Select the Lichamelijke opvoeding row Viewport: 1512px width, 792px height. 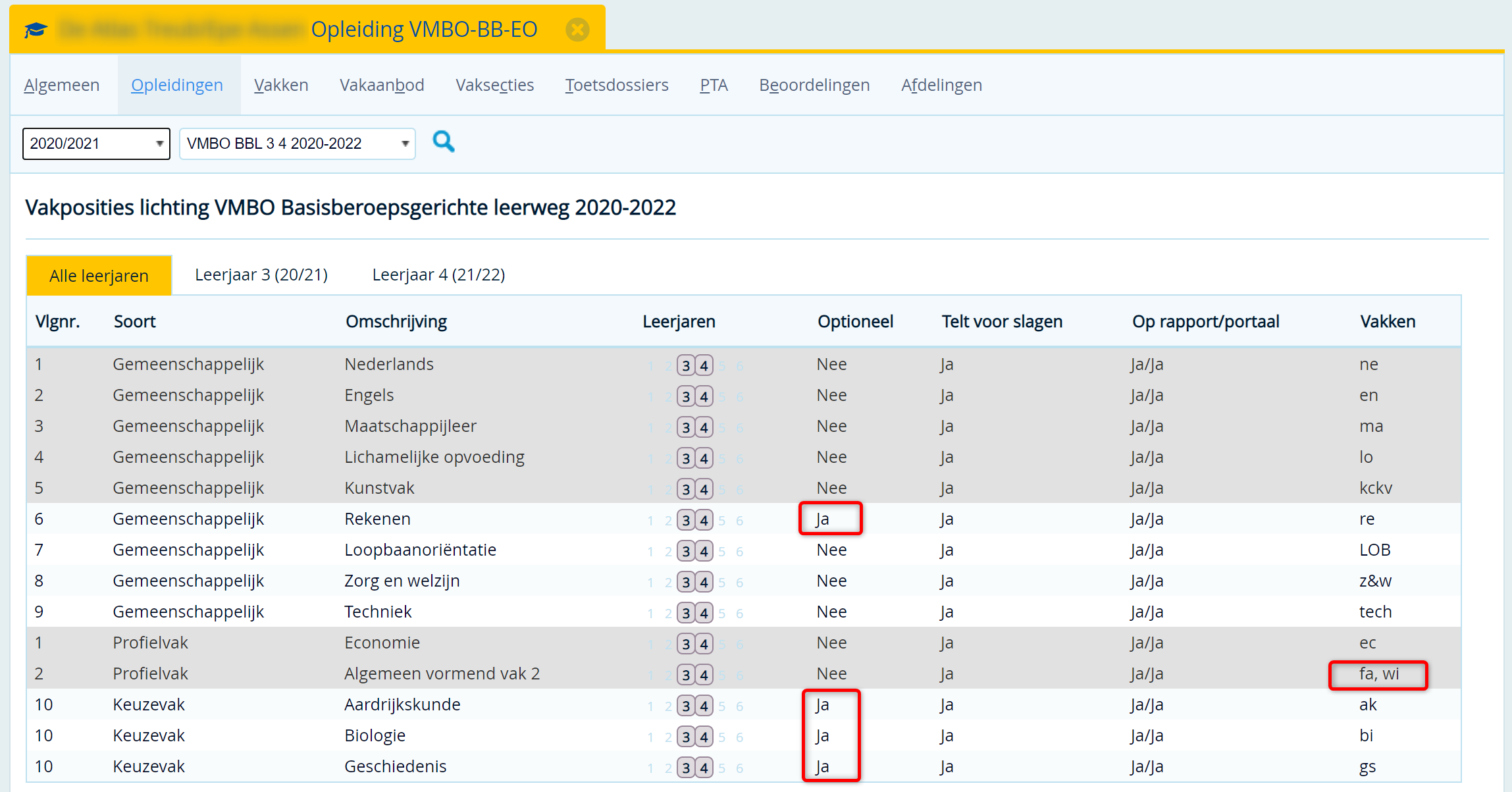tap(744, 457)
